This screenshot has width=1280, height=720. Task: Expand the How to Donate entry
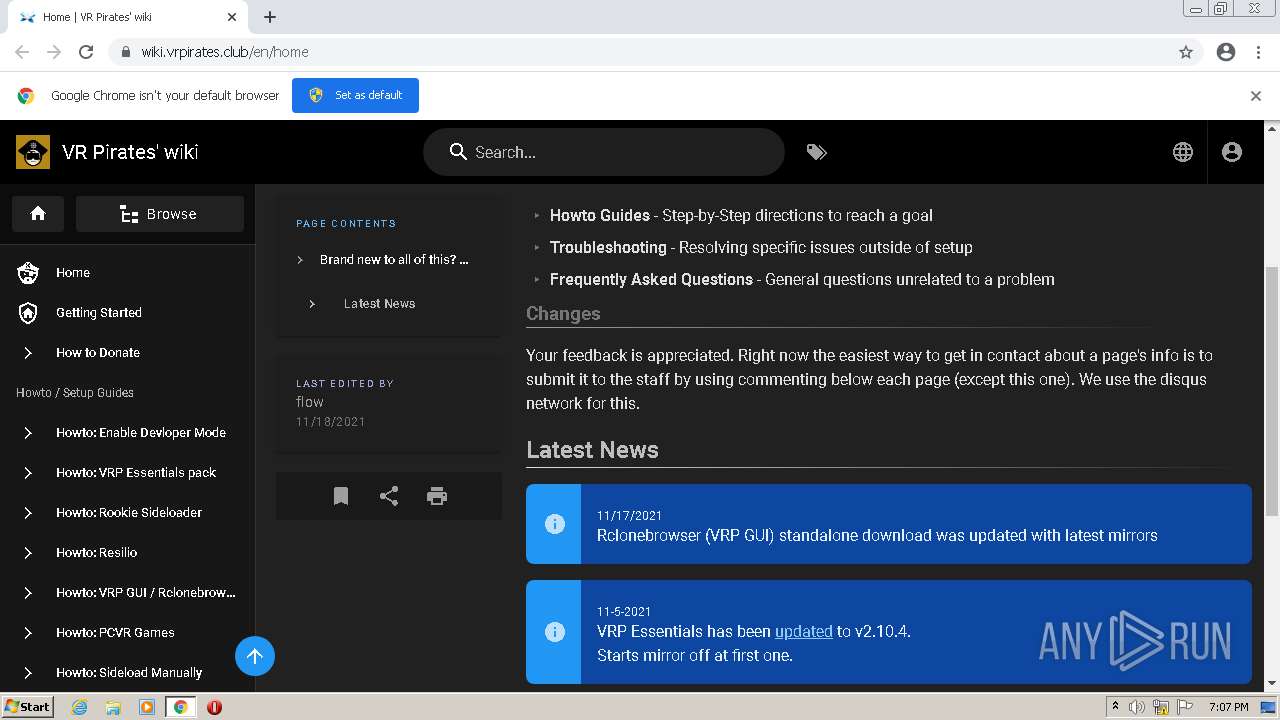coord(28,352)
